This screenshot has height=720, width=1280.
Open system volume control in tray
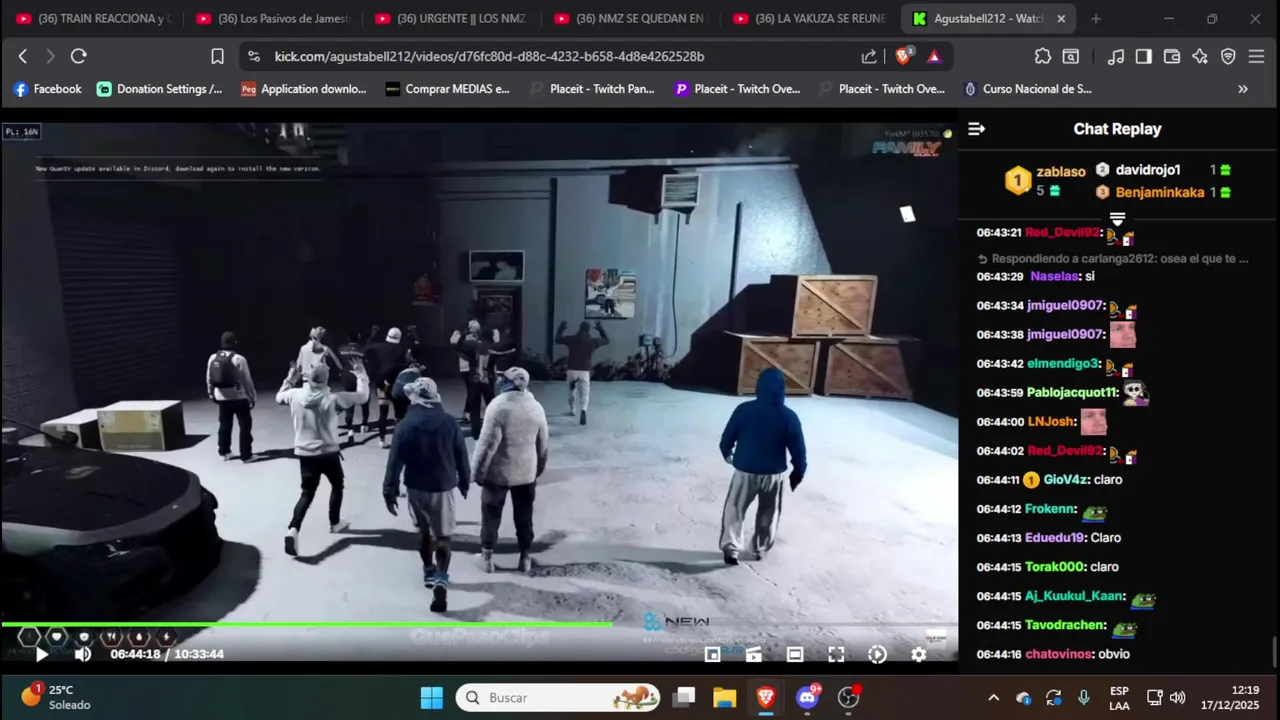pos(1178,697)
